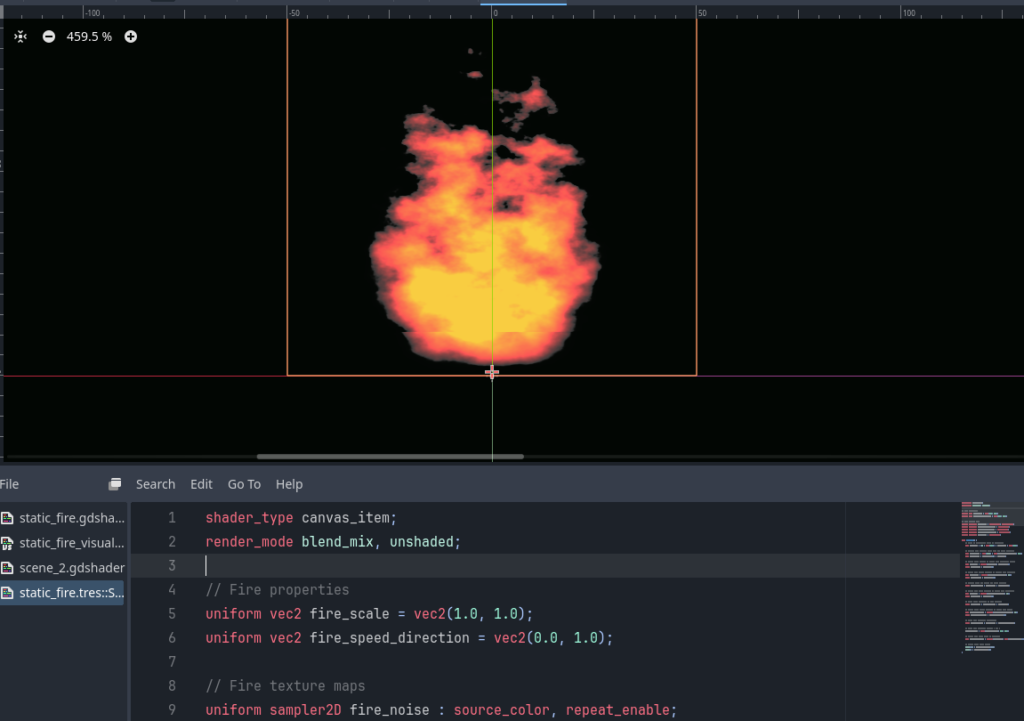The image size is (1024, 721).
Task: Click the zoom out minus icon
Action: click(x=48, y=36)
